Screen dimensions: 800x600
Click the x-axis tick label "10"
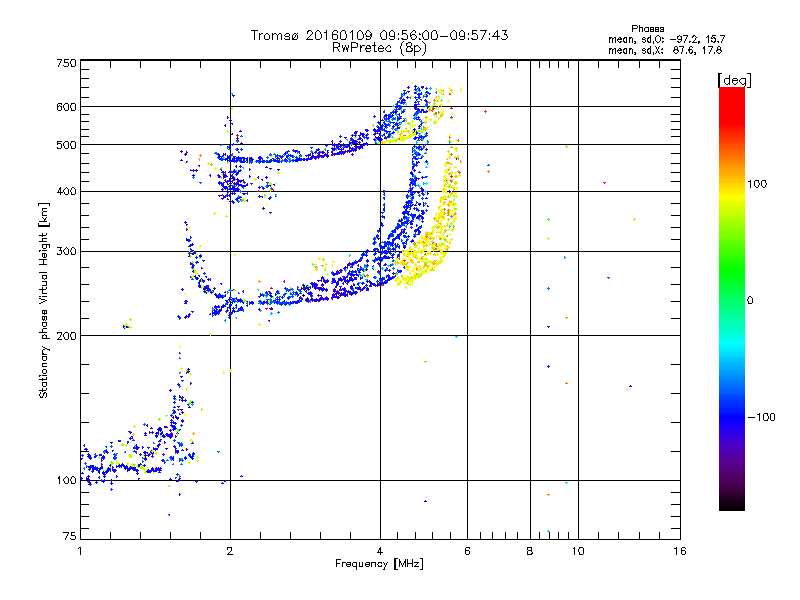pos(578,551)
